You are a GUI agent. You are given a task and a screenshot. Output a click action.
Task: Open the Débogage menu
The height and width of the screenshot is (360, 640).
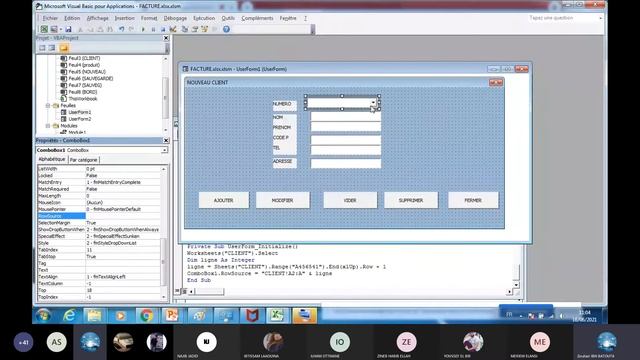click(x=175, y=18)
